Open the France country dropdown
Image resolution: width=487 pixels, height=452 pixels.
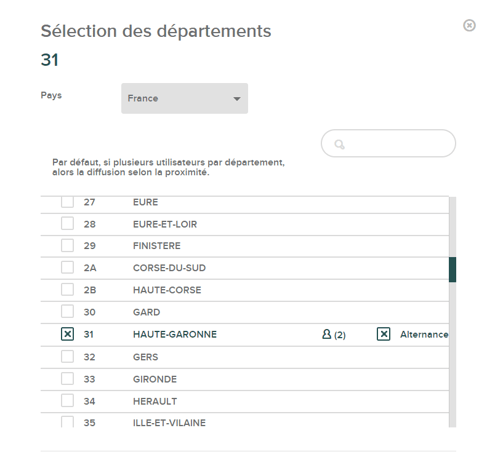pos(184,98)
